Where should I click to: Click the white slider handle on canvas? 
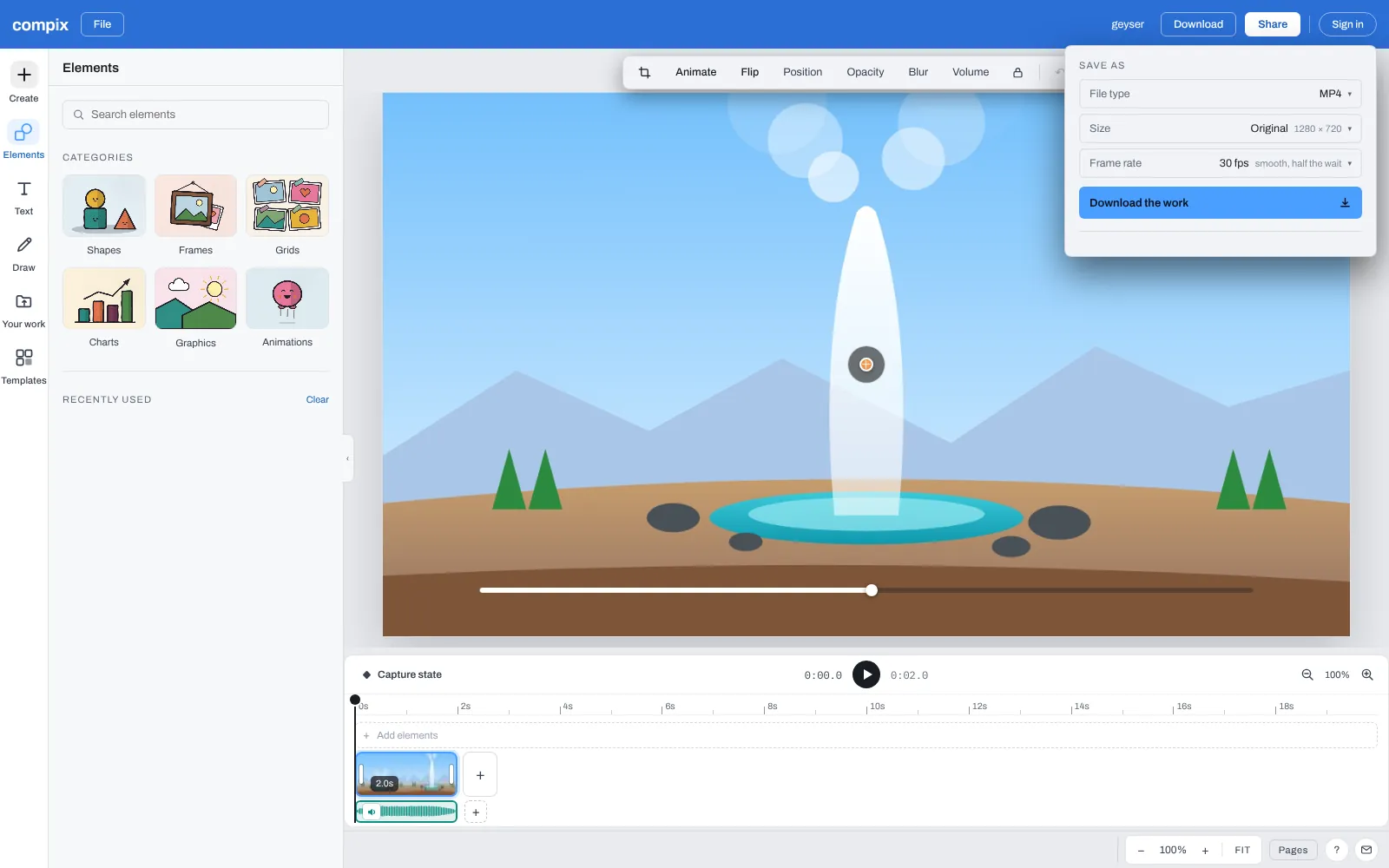(x=872, y=590)
